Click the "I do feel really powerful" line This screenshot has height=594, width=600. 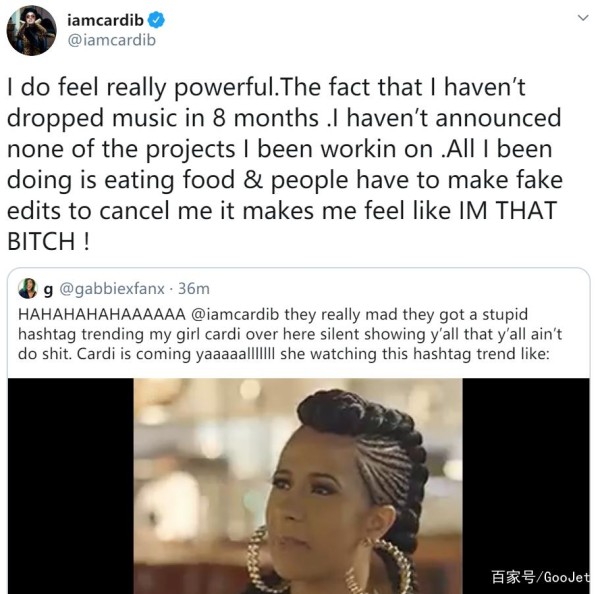tap(141, 88)
